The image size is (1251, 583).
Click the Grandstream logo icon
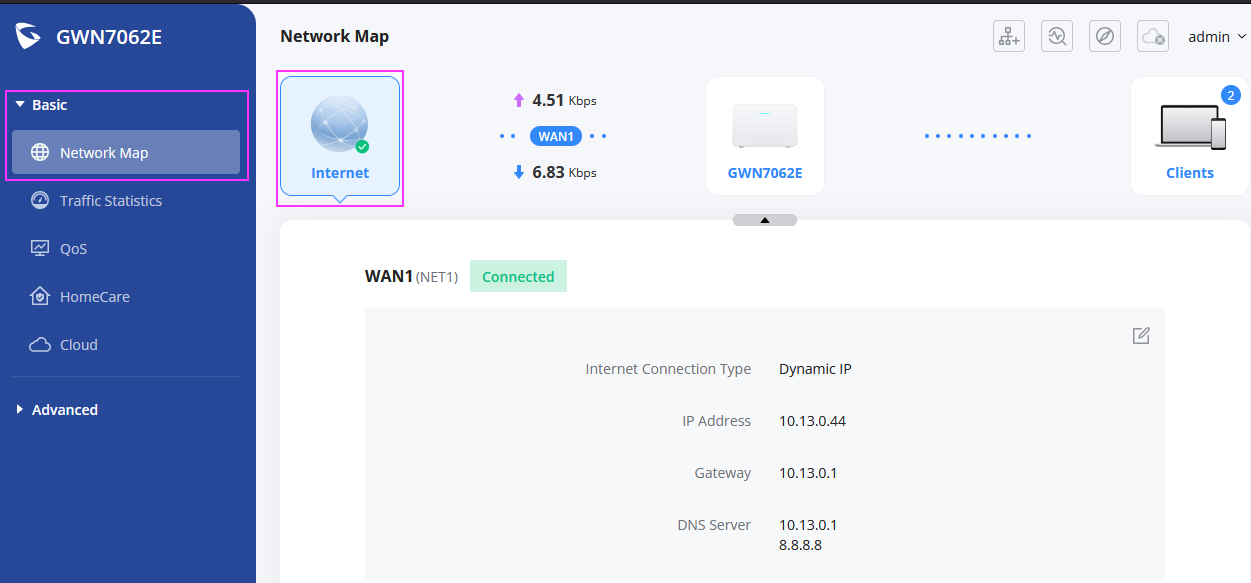tap(29, 37)
